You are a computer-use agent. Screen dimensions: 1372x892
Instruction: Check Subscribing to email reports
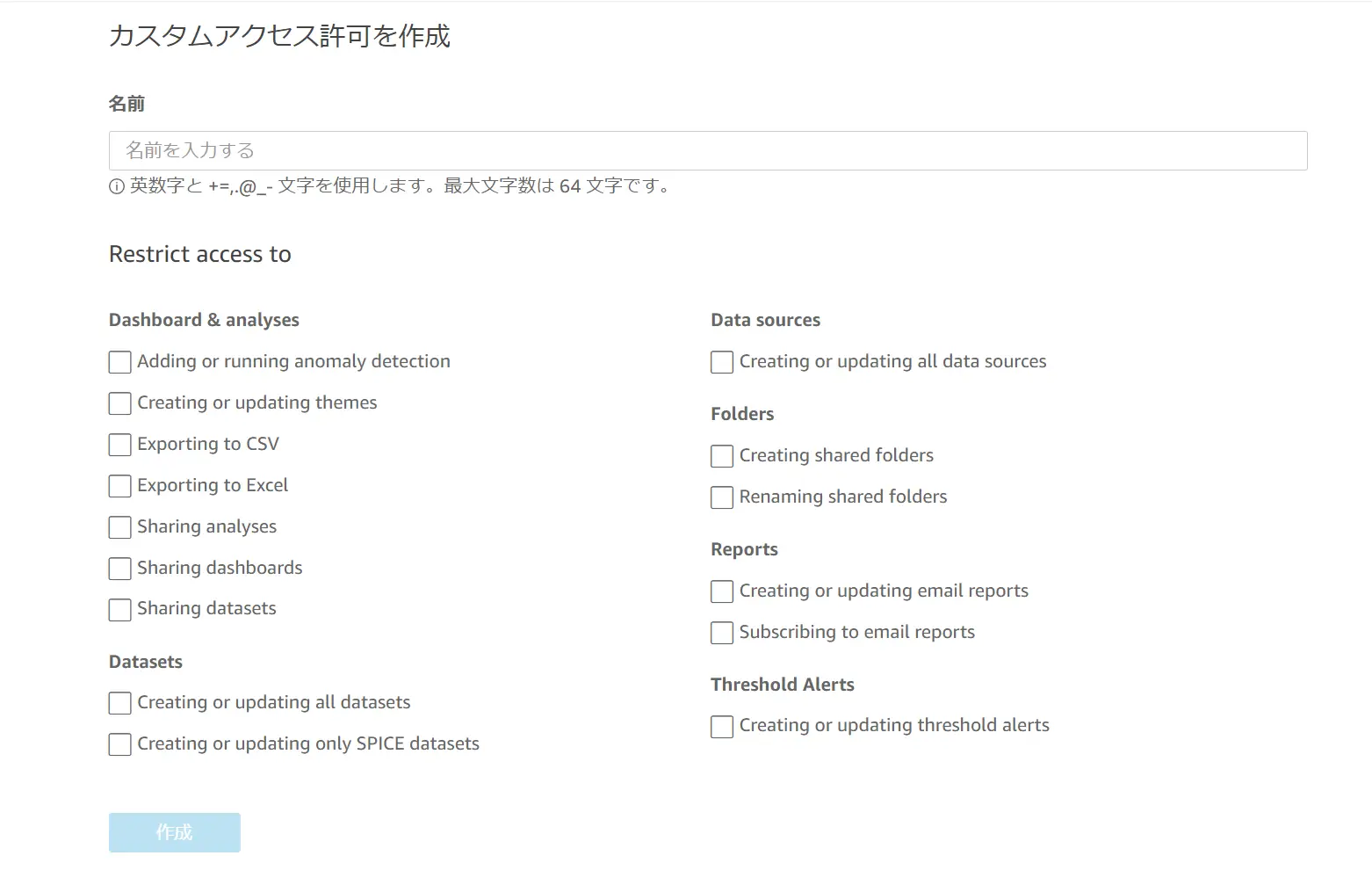(722, 633)
